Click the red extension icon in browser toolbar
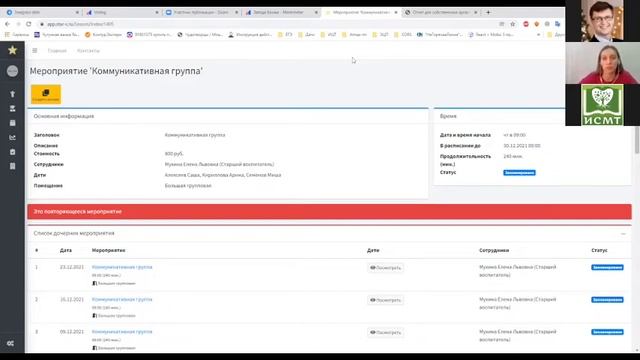The height and width of the screenshot is (360, 640). [526, 24]
